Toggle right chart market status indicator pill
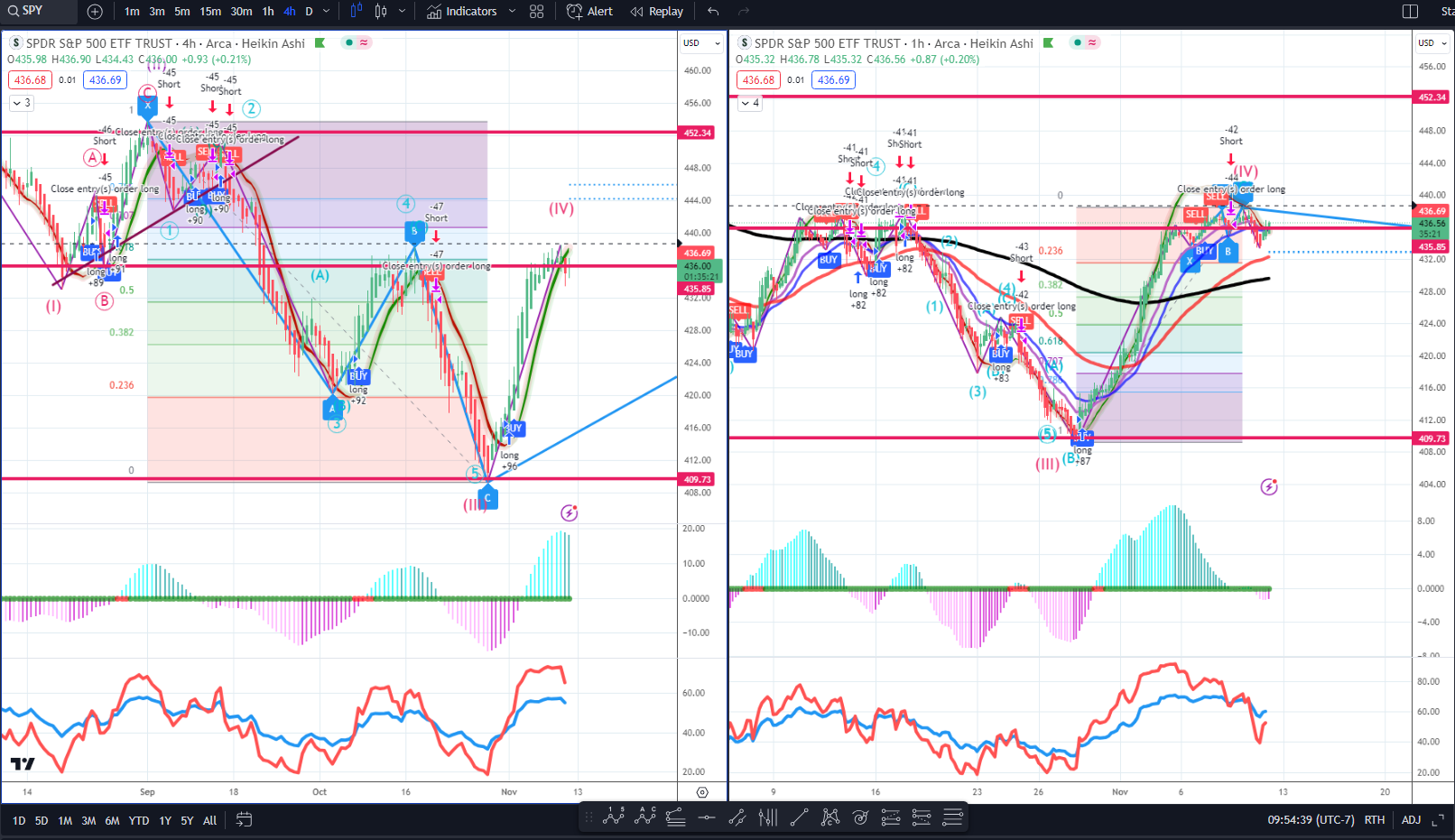This screenshot has height=840, width=1455. click(x=1084, y=42)
